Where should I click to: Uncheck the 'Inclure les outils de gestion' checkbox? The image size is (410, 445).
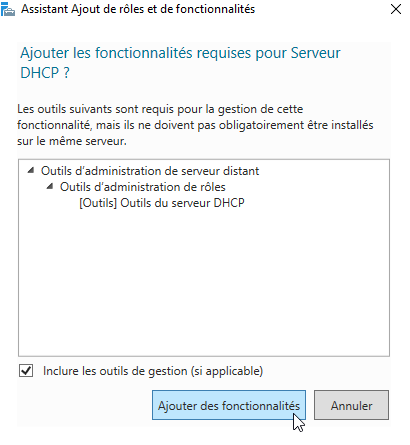point(26,371)
